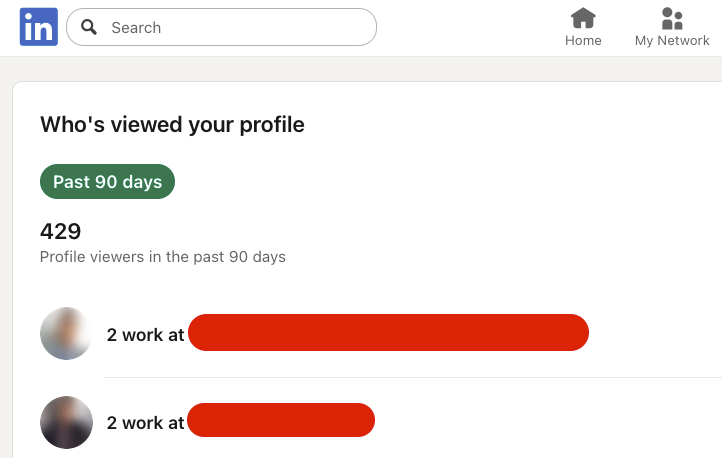Click the shorter redacted company name

(281, 421)
